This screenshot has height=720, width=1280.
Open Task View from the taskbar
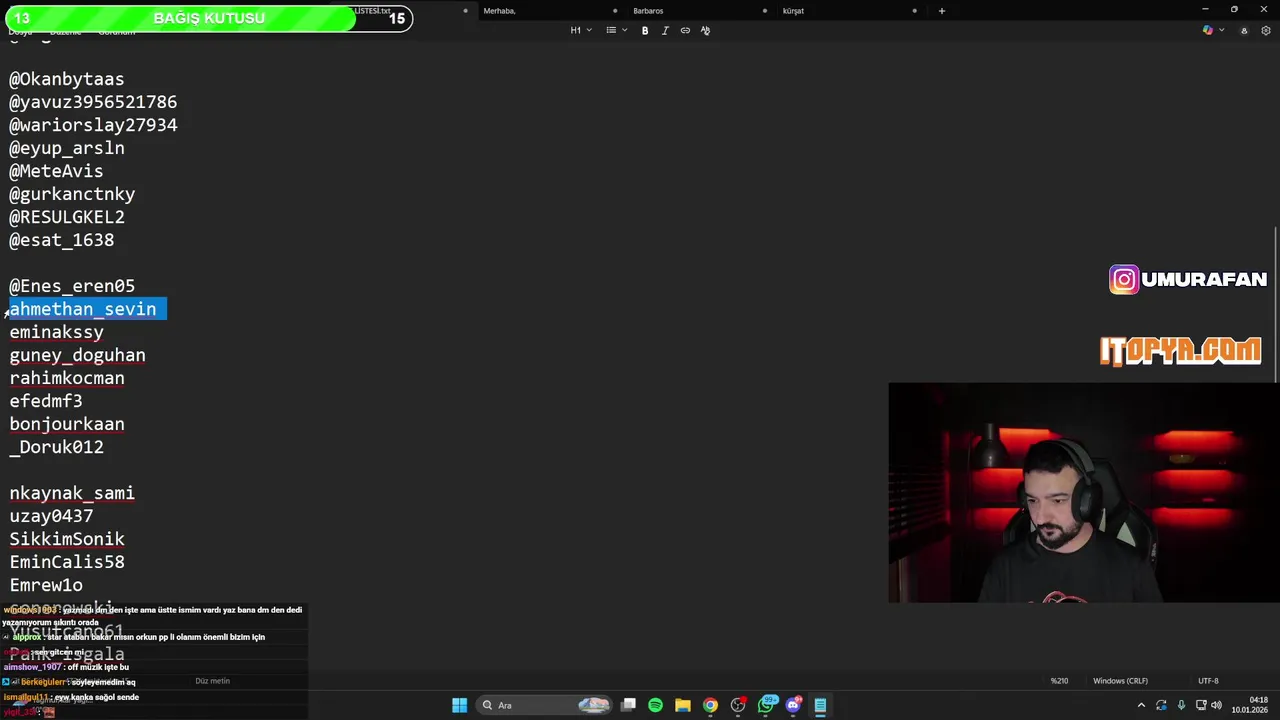click(x=628, y=705)
